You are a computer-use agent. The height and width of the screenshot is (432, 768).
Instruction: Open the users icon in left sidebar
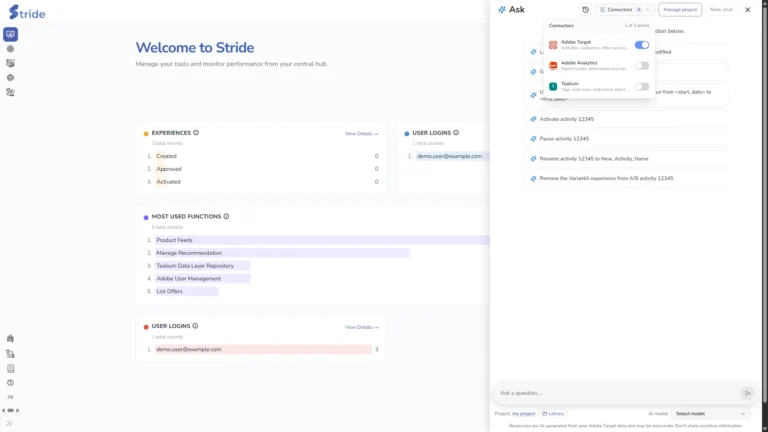(10, 92)
